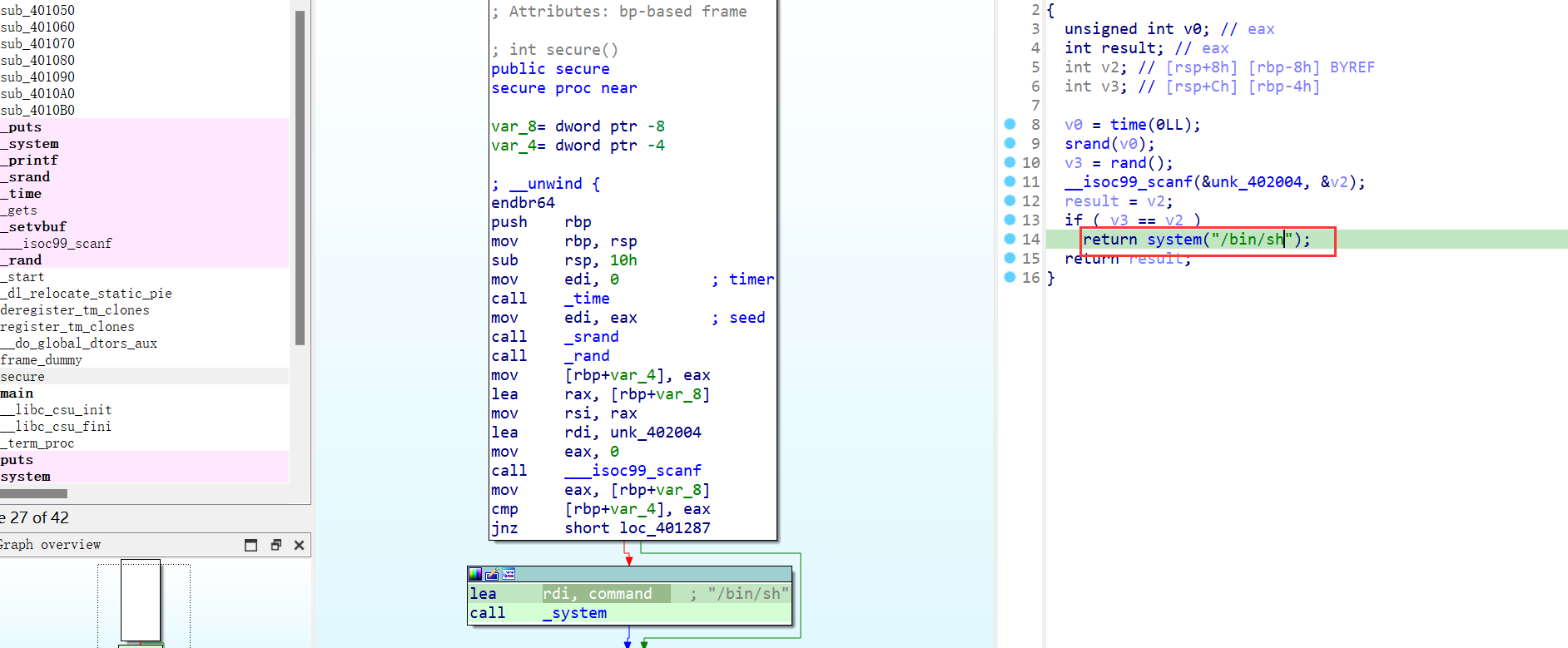
Task: Click time(0LL) call in pseudocode
Action: coord(1150,124)
